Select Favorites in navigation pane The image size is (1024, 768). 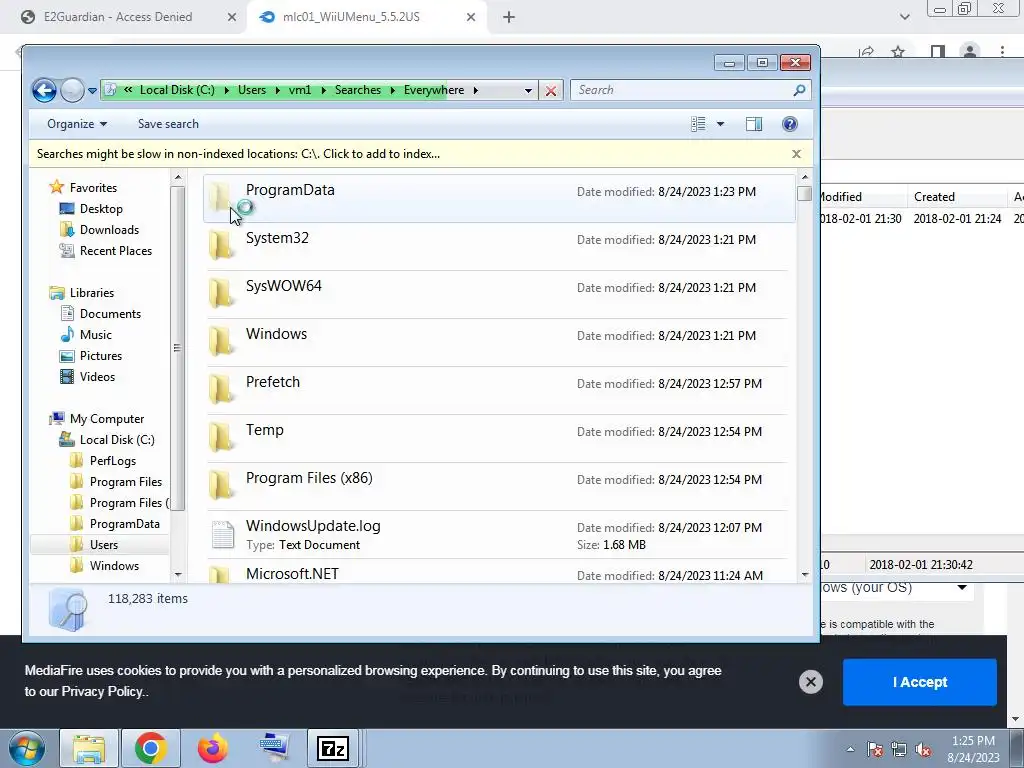(x=93, y=188)
